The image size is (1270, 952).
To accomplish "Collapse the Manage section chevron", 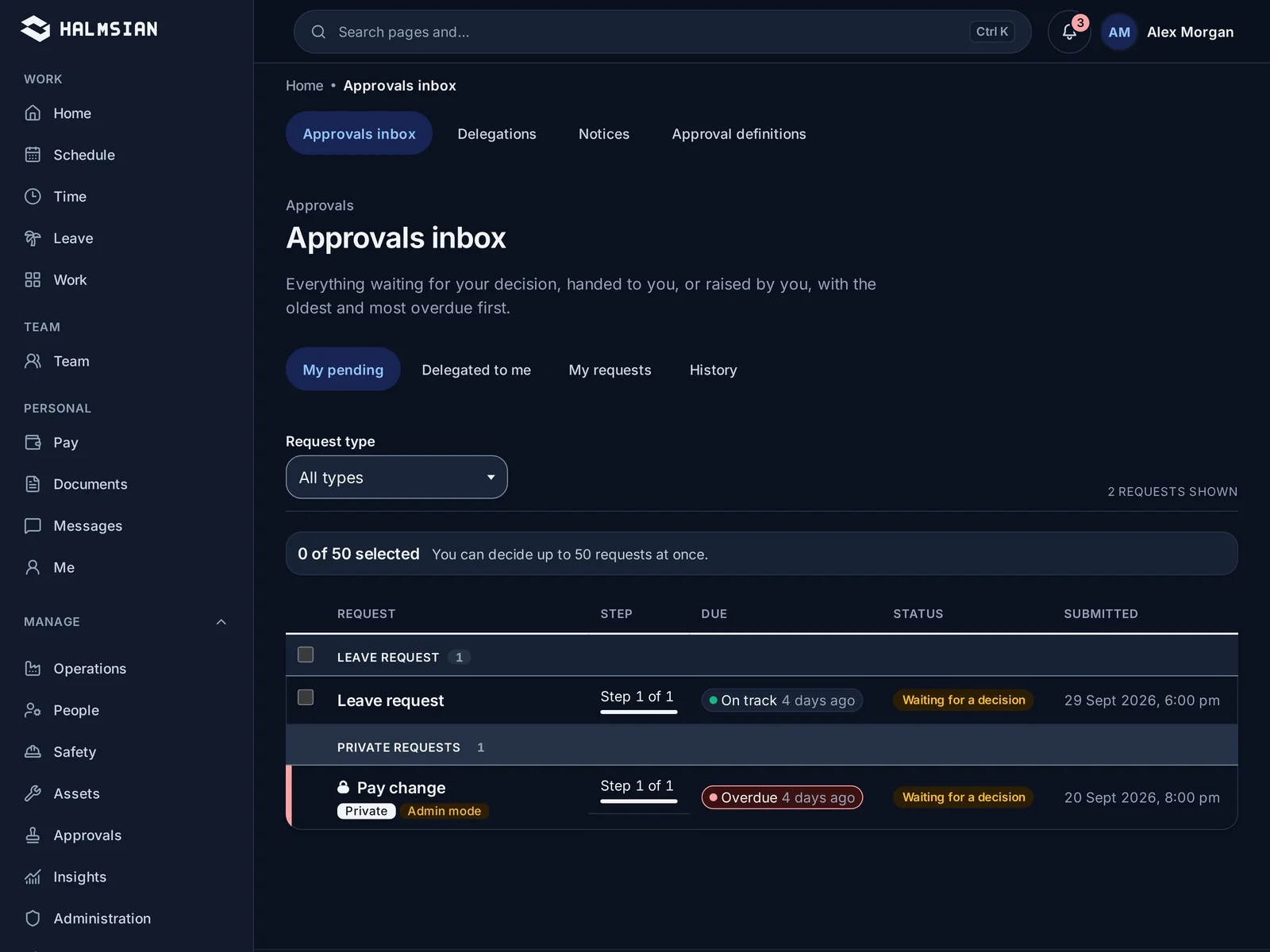I will [x=221, y=622].
